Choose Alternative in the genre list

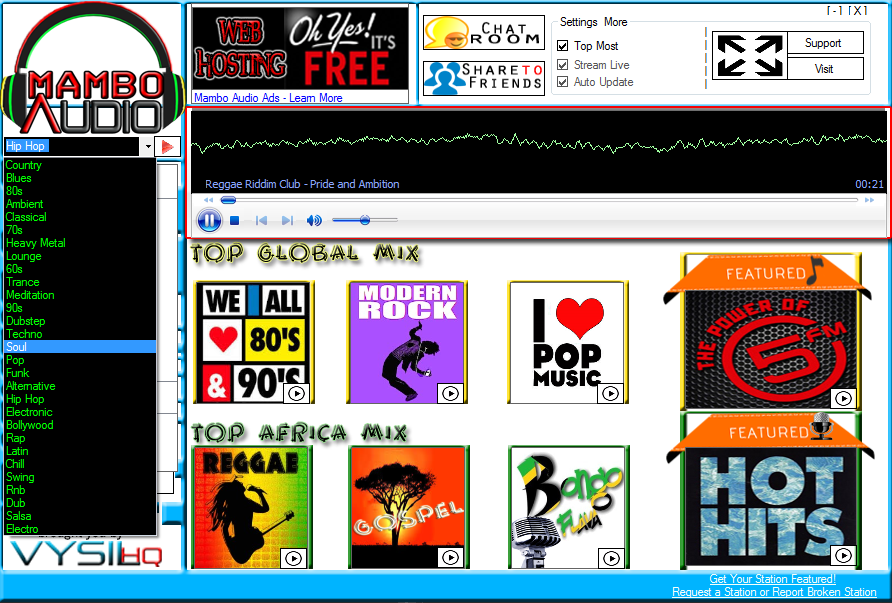pos(80,386)
